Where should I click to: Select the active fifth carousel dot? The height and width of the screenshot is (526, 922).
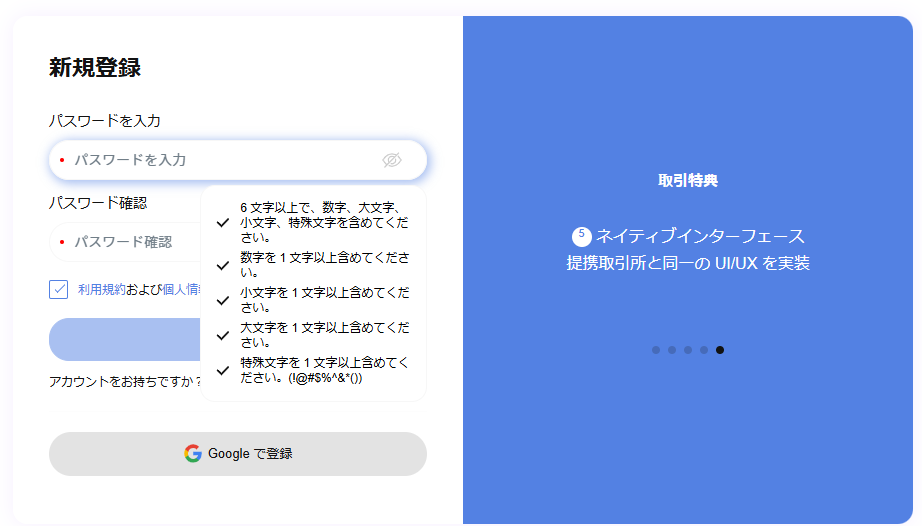point(720,350)
